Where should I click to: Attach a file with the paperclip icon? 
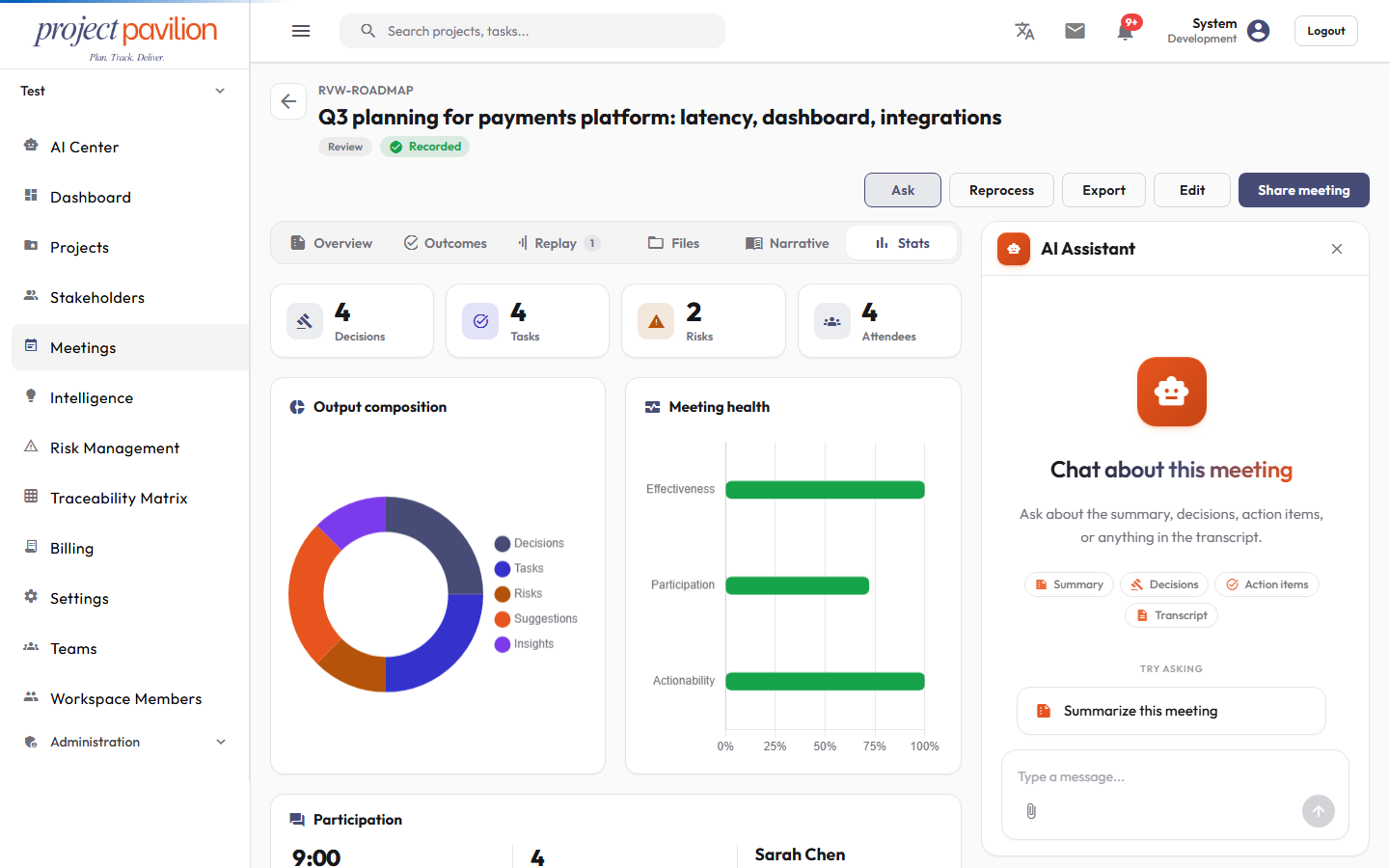[1031, 811]
